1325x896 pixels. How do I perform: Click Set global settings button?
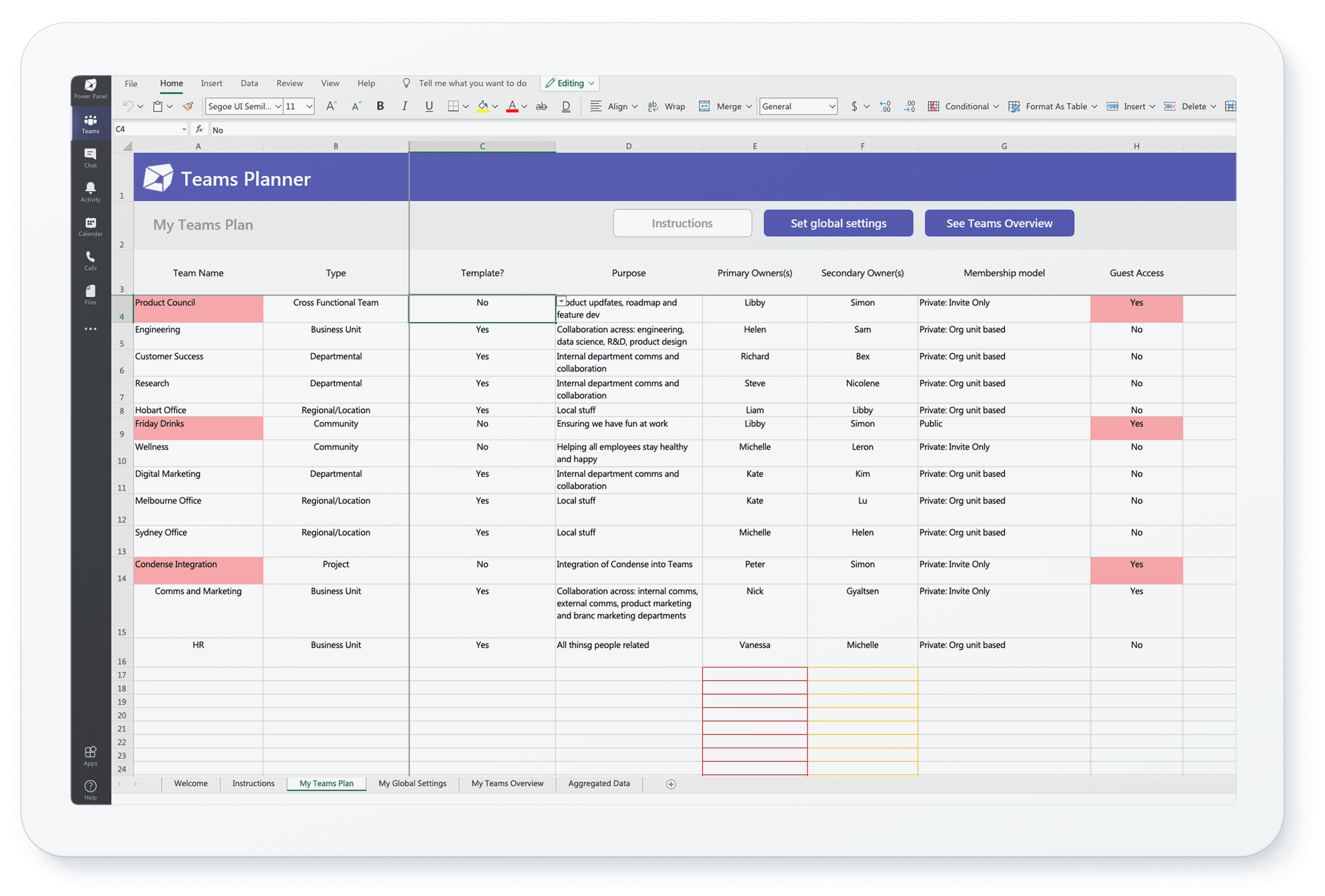[x=838, y=223]
